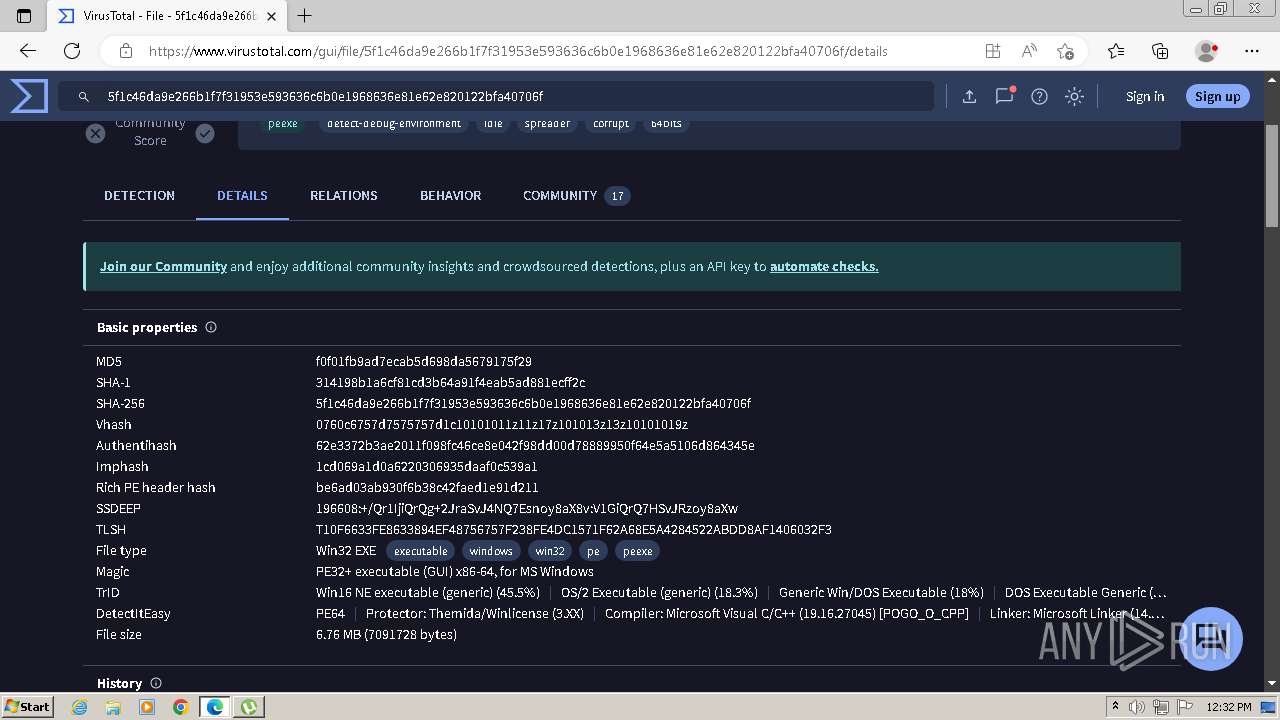
Task: Open the favorites list icon
Action: tap(1116, 51)
